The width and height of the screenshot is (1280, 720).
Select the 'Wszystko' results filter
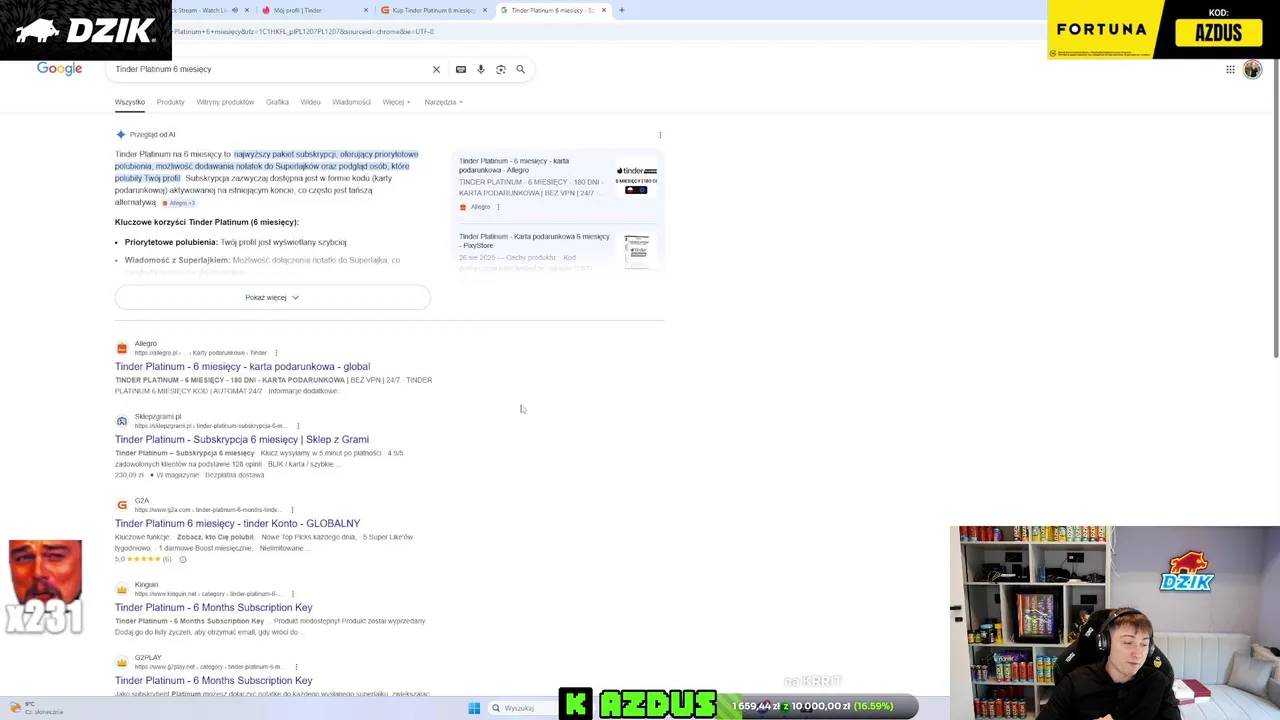click(x=130, y=102)
